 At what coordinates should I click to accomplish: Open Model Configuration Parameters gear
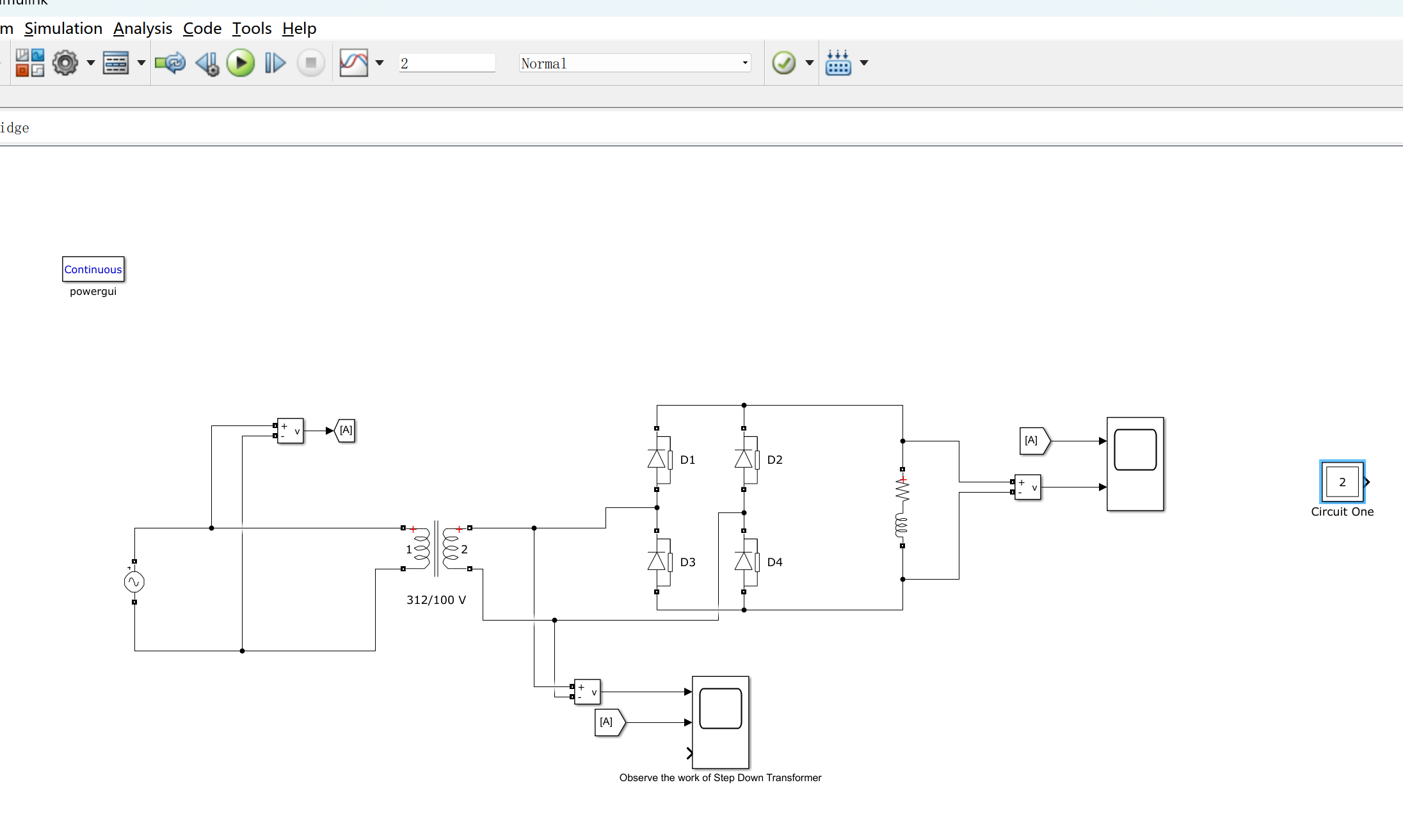(65, 63)
